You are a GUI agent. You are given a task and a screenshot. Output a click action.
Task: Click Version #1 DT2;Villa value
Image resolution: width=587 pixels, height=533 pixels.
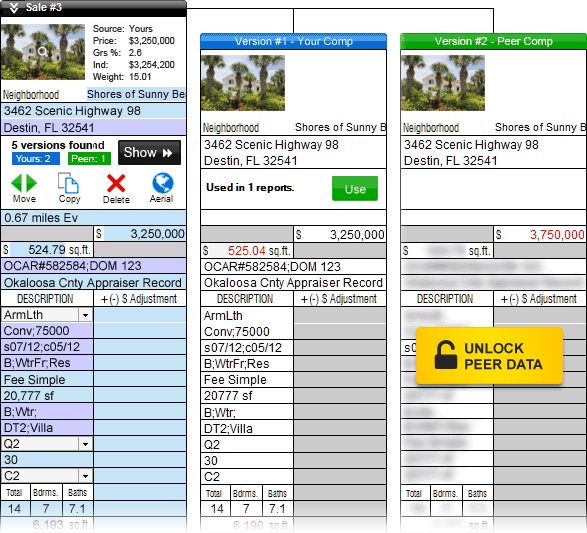(228, 429)
